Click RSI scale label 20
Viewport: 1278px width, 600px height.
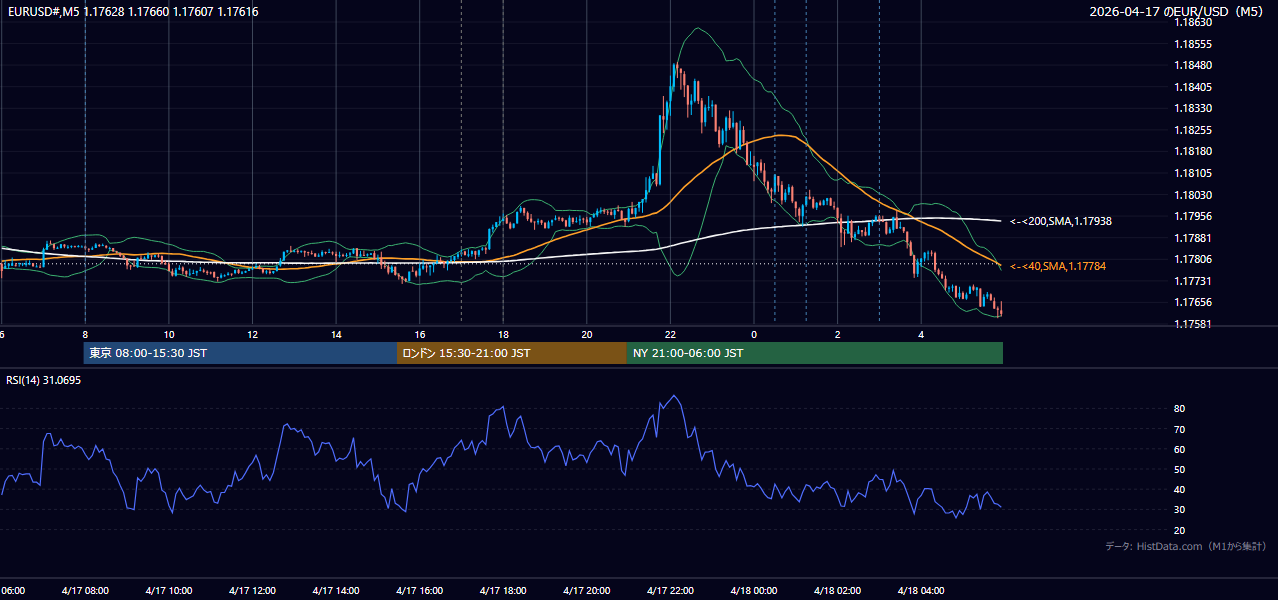click(x=1180, y=530)
